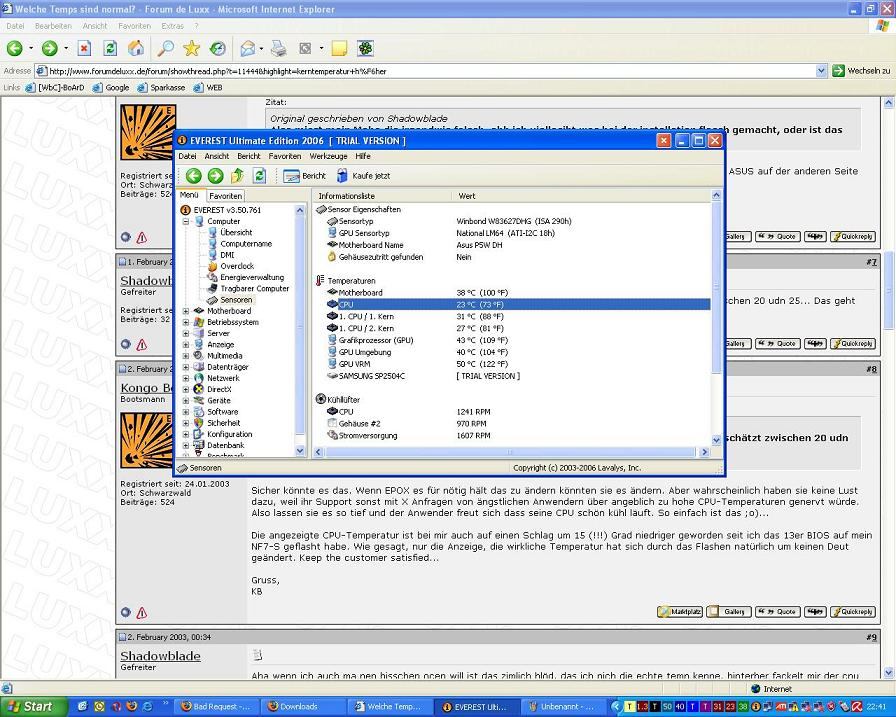Open the Werkzeuge menu in EVEREST
896x717 pixels.
pos(329,156)
